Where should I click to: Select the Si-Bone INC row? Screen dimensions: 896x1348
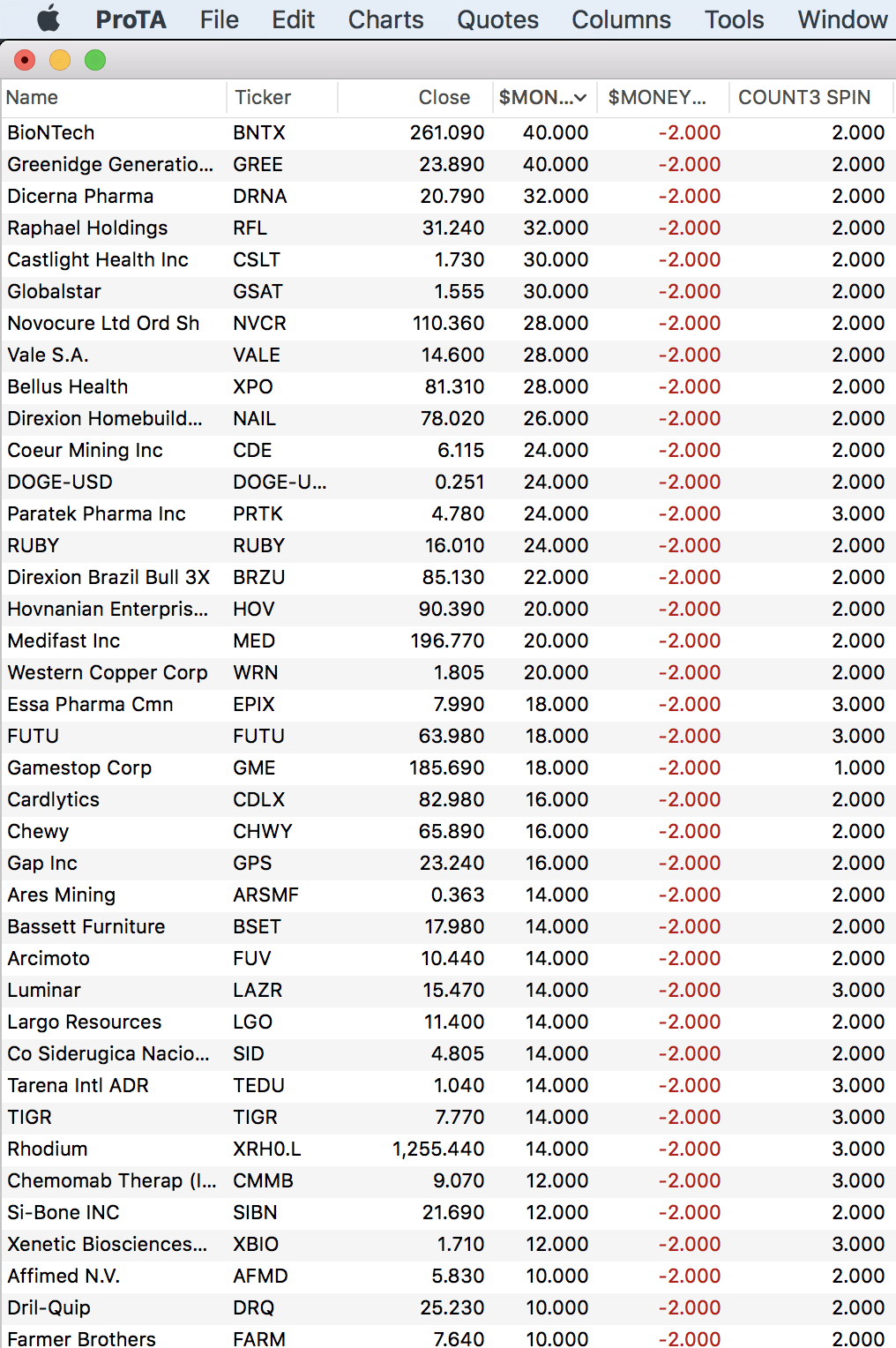448,1212
